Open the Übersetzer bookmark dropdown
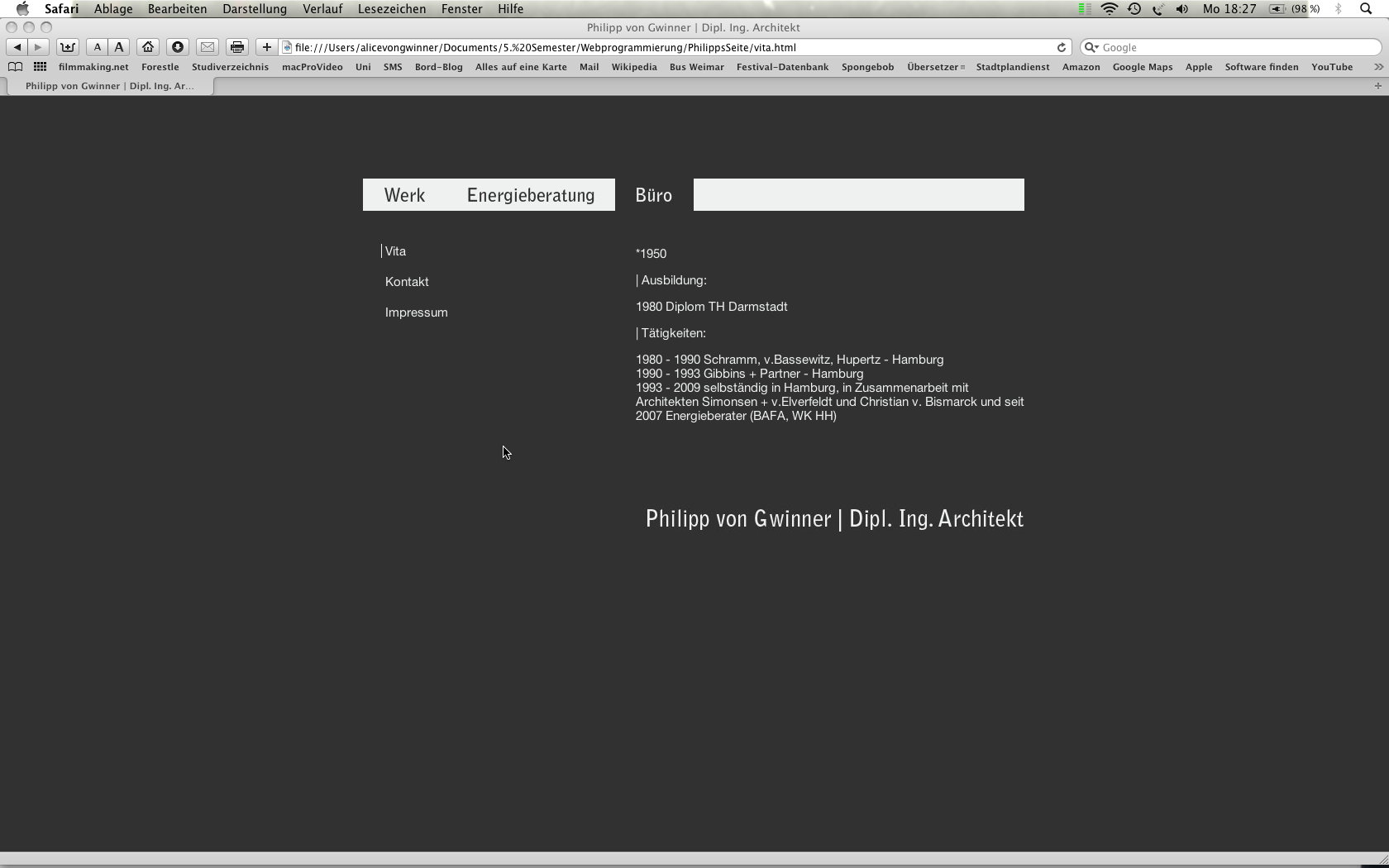This screenshot has width=1389, height=868. 935,67
